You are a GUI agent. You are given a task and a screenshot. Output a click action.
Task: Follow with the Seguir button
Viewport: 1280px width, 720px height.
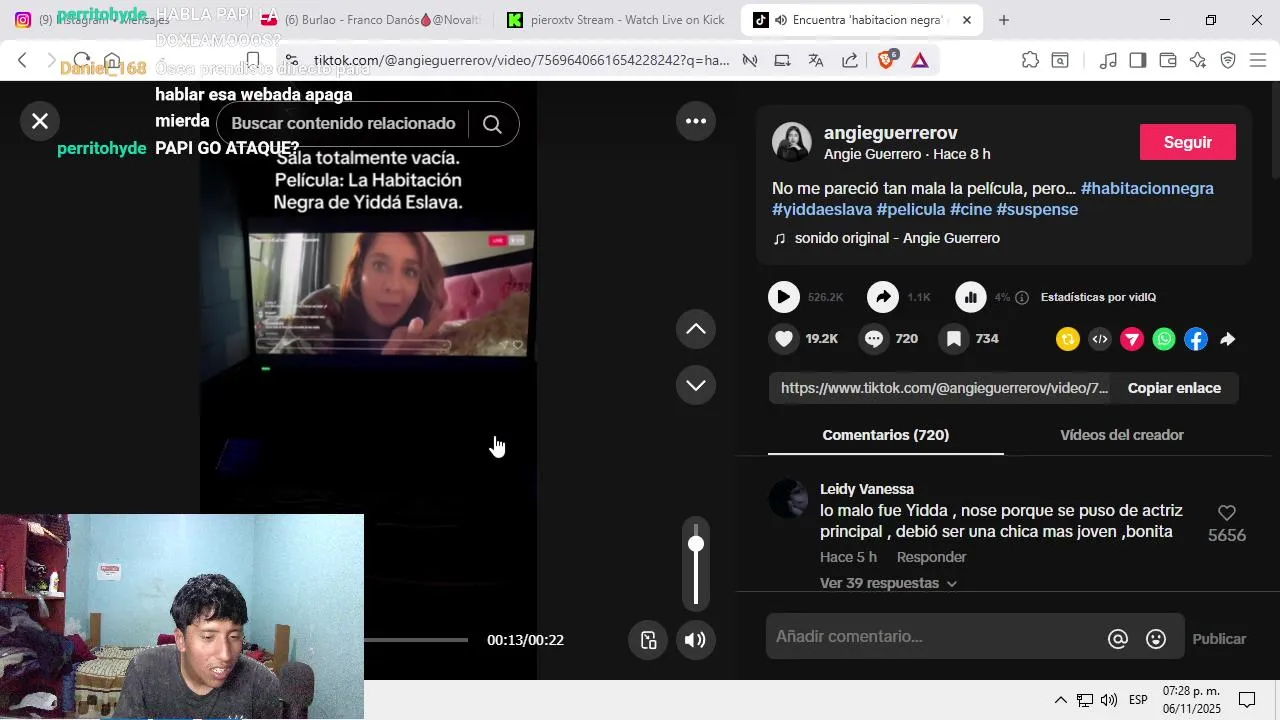coord(1188,142)
